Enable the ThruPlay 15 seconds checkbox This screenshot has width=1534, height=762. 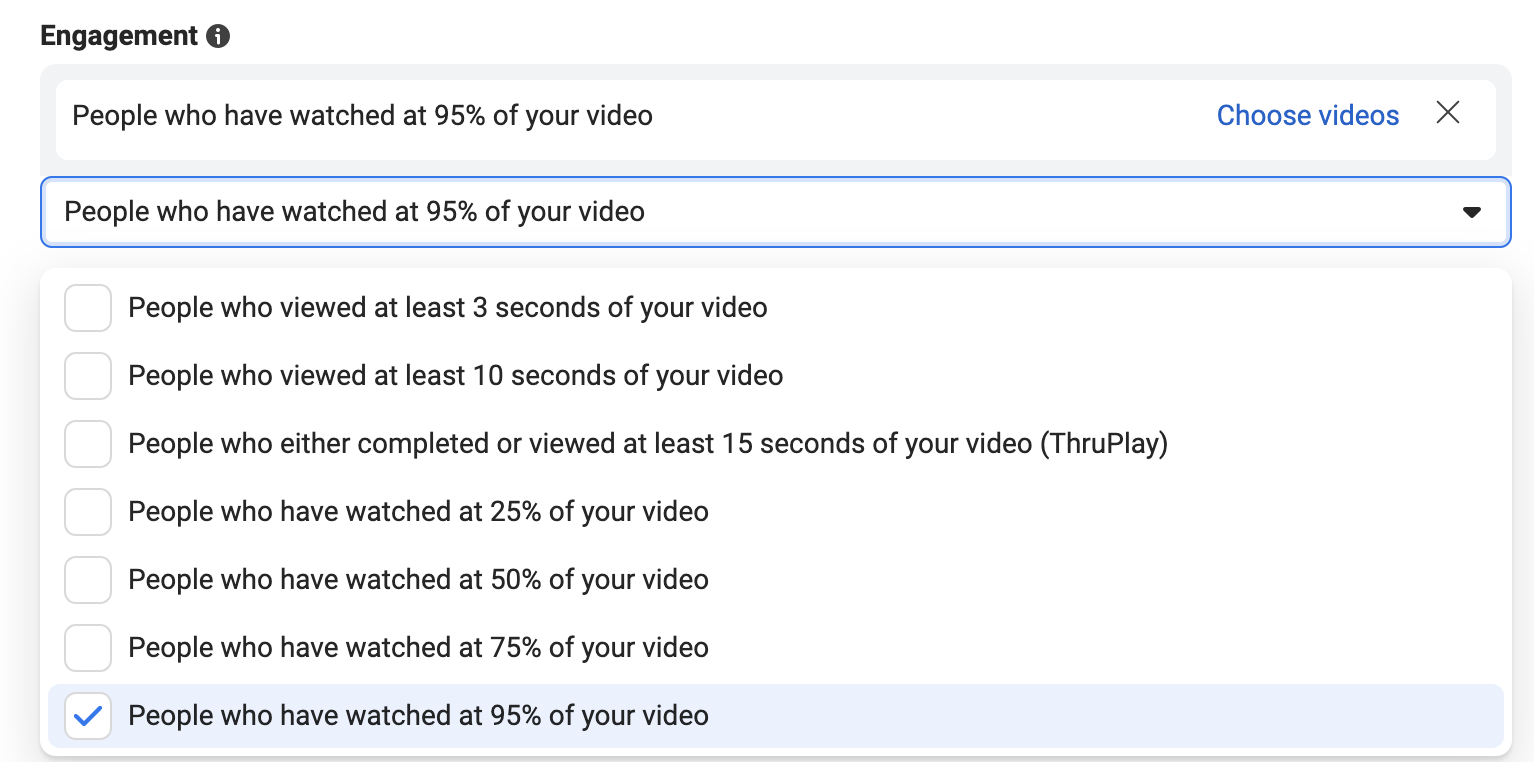[x=88, y=444]
